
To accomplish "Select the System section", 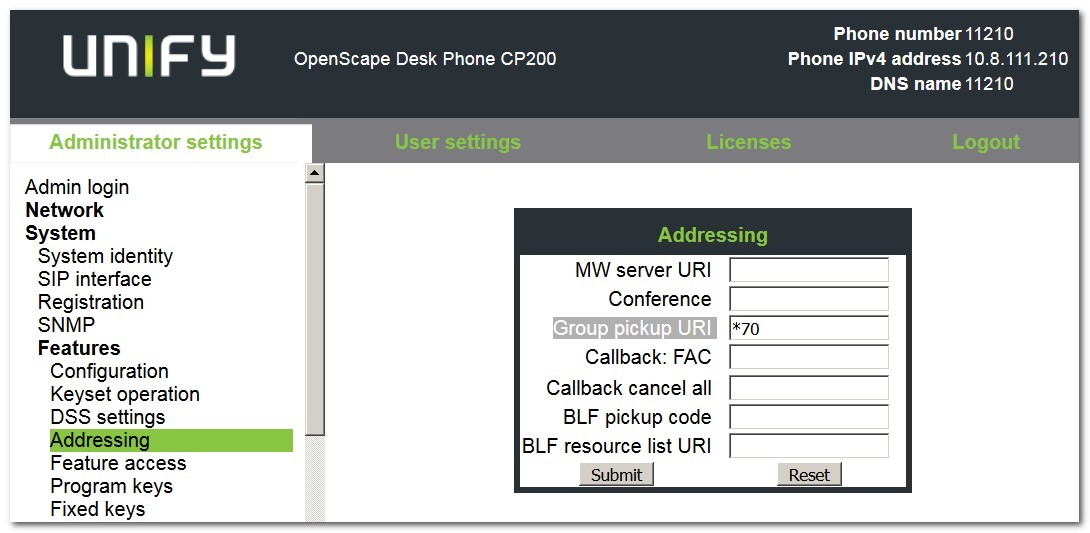I will (x=60, y=233).
